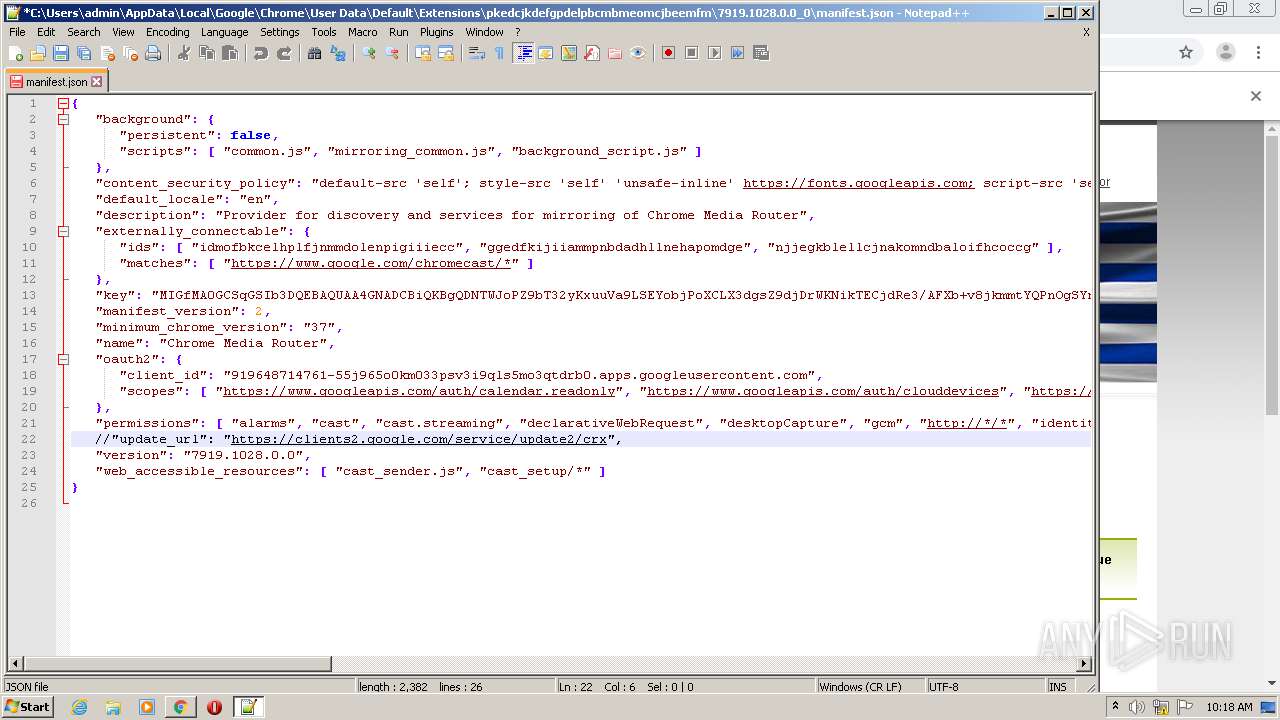Follow the auth/clouddevices link
The width and height of the screenshot is (1280, 720).
823,391
